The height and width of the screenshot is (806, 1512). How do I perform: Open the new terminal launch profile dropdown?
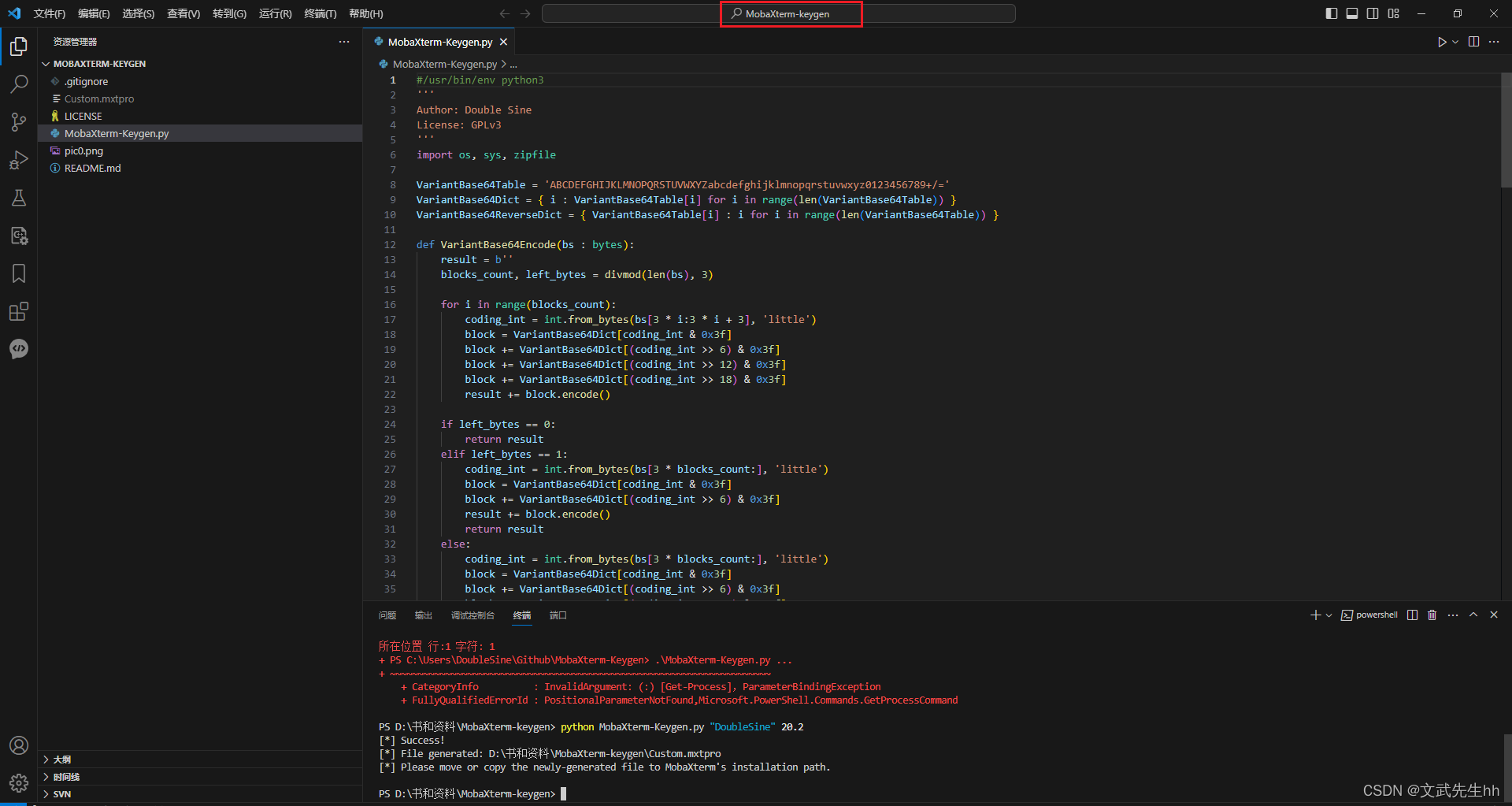[1329, 615]
